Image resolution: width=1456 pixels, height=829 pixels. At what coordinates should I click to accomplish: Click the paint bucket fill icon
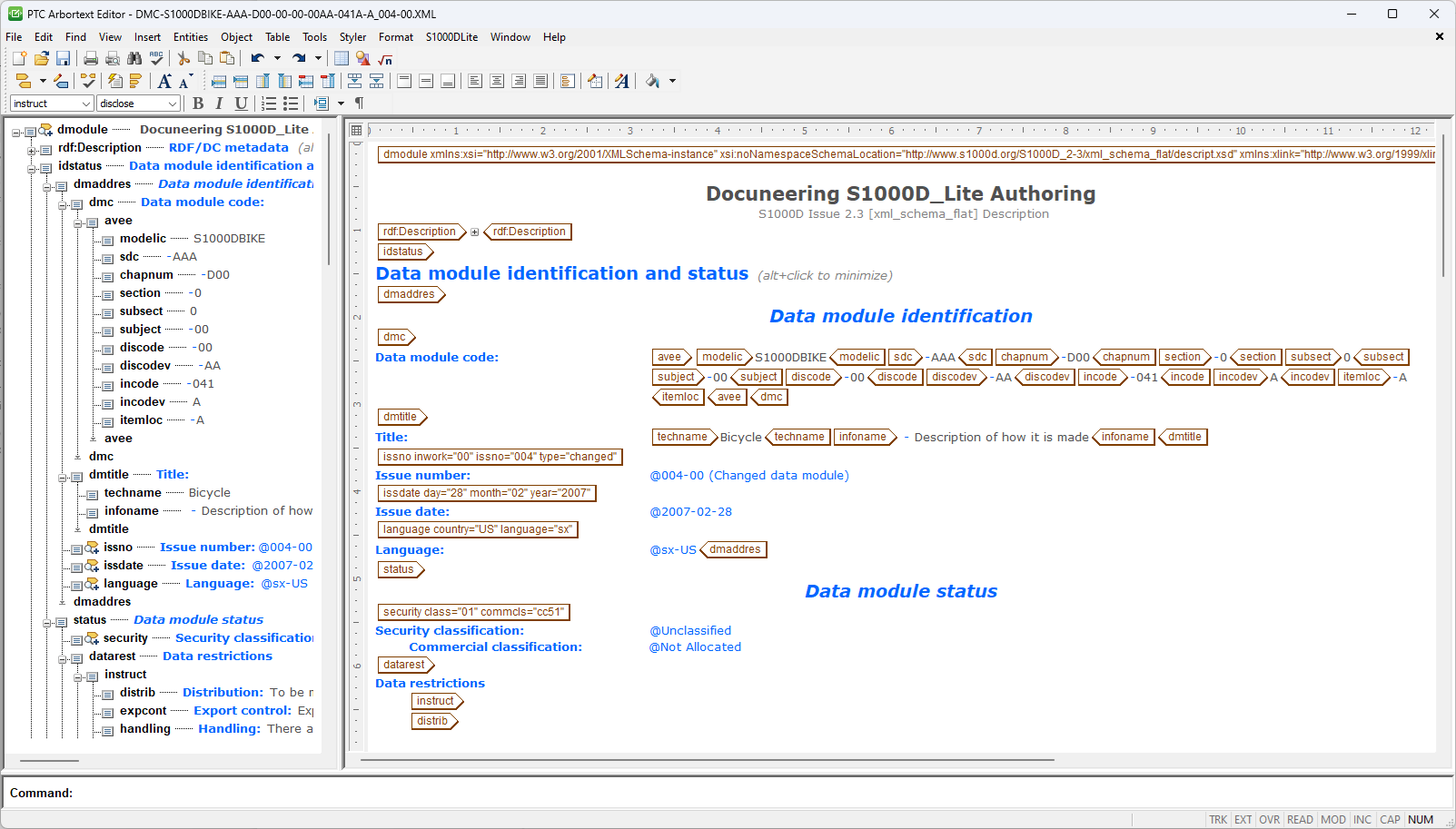(652, 82)
